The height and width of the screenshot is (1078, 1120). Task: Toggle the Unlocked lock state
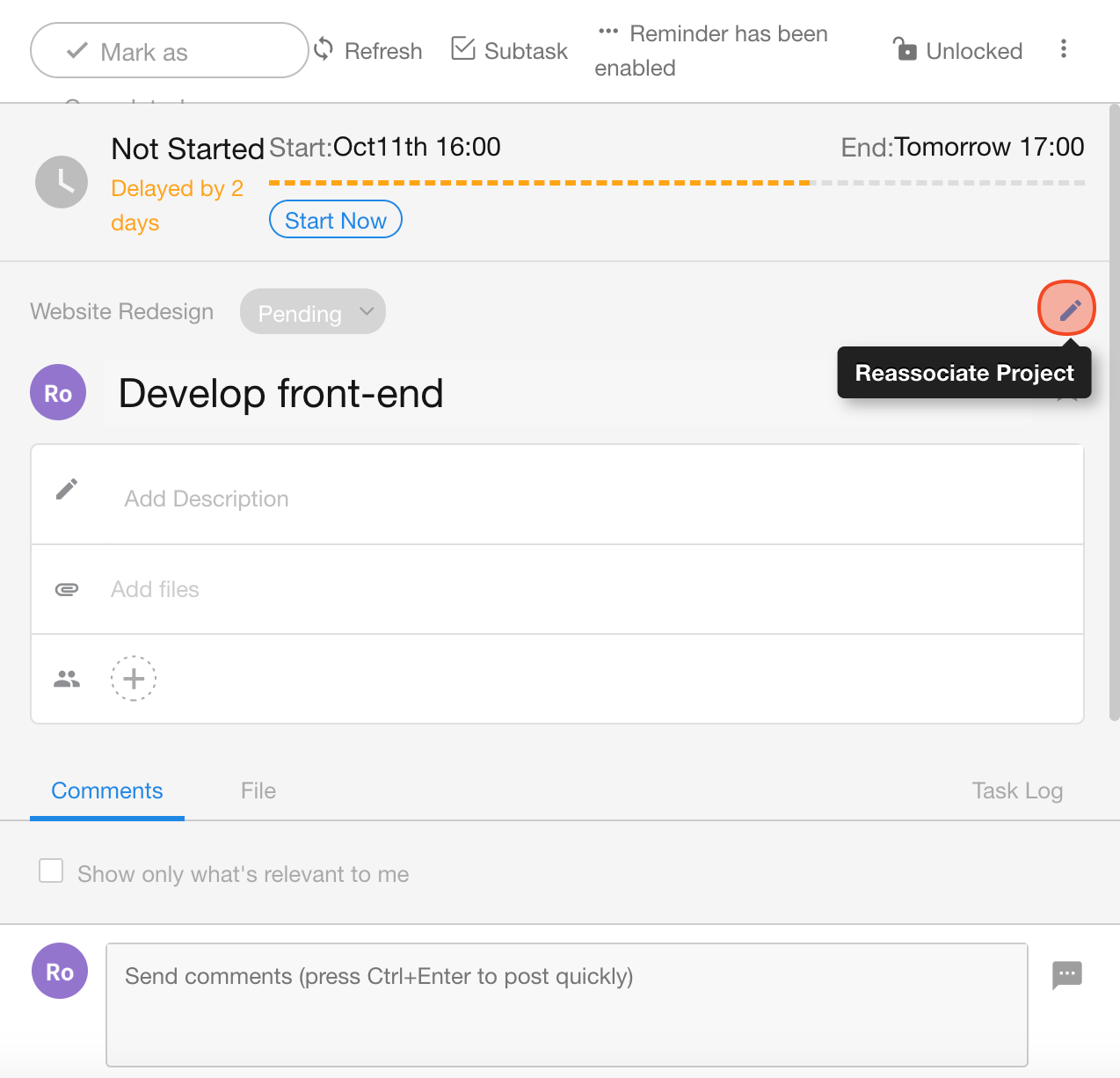click(x=957, y=51)
